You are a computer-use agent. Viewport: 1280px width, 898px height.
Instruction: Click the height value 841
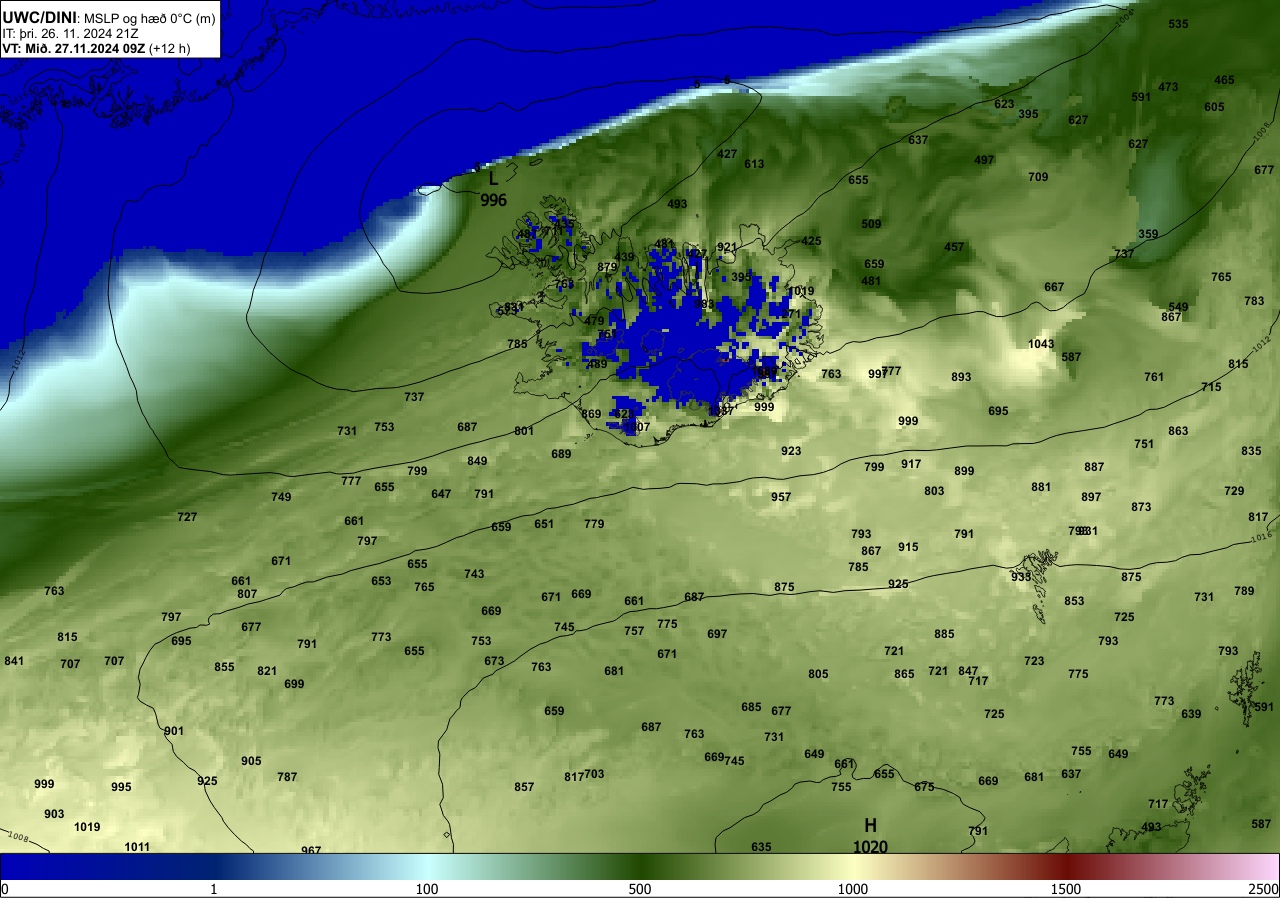tap(15, 662)
